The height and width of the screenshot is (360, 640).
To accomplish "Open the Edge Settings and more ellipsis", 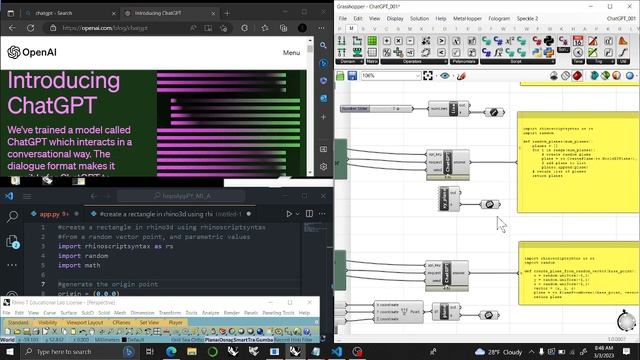I will pyautogui.click(x=322, y=28).
